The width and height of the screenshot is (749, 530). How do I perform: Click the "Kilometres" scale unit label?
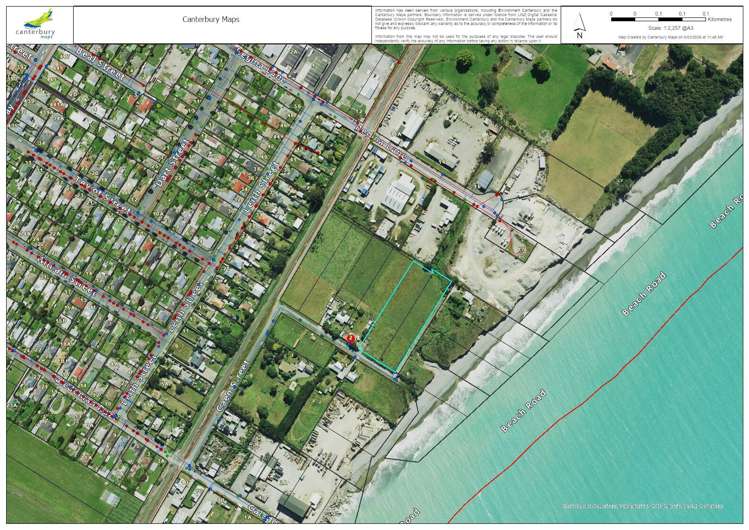[x=720, y=20]
